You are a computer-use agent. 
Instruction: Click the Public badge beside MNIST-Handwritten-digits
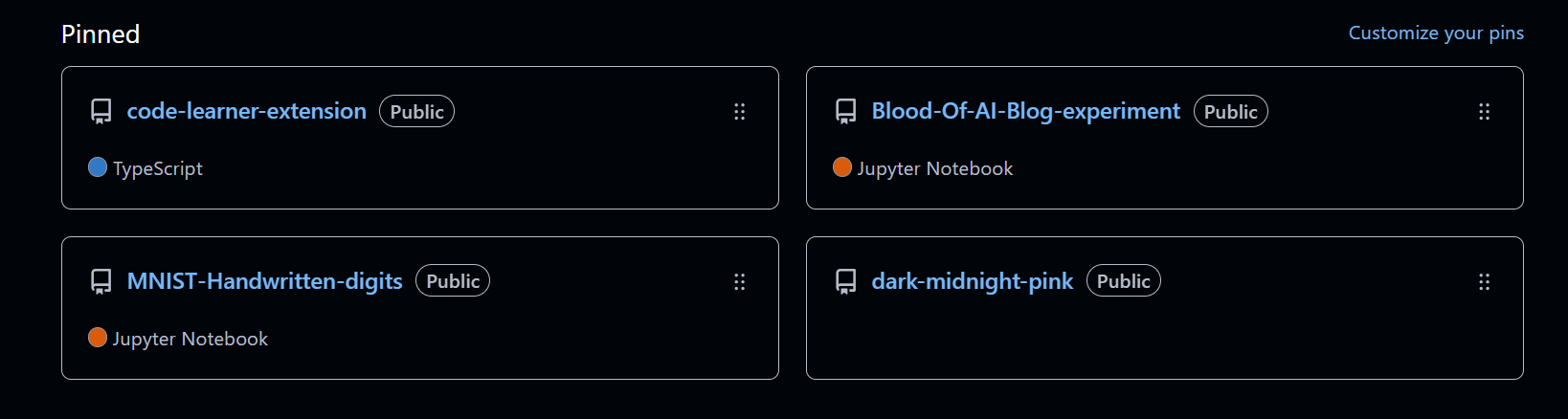coord(453,281)
